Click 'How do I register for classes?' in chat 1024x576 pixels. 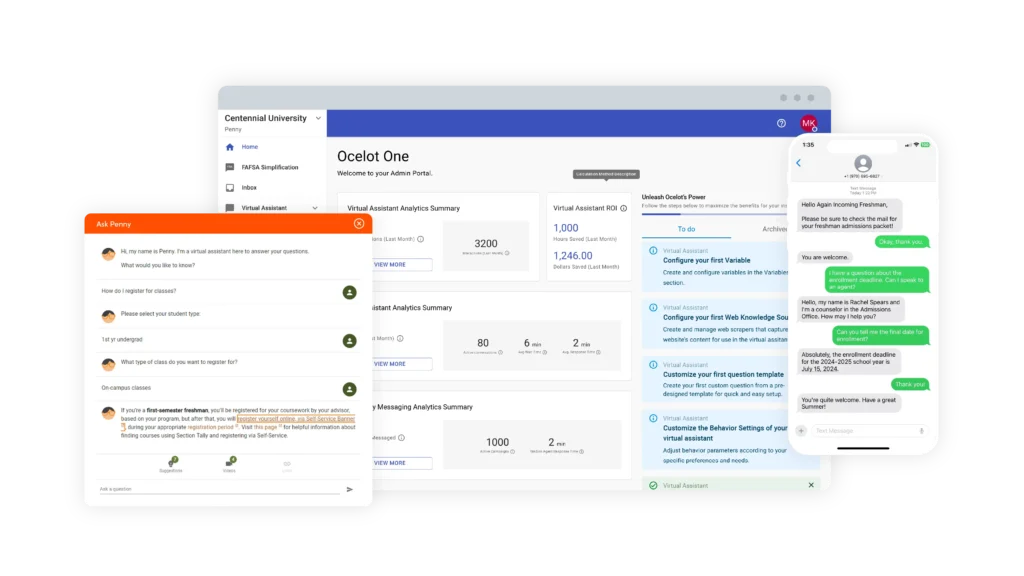pyautogui.click(x=138, y=291)
